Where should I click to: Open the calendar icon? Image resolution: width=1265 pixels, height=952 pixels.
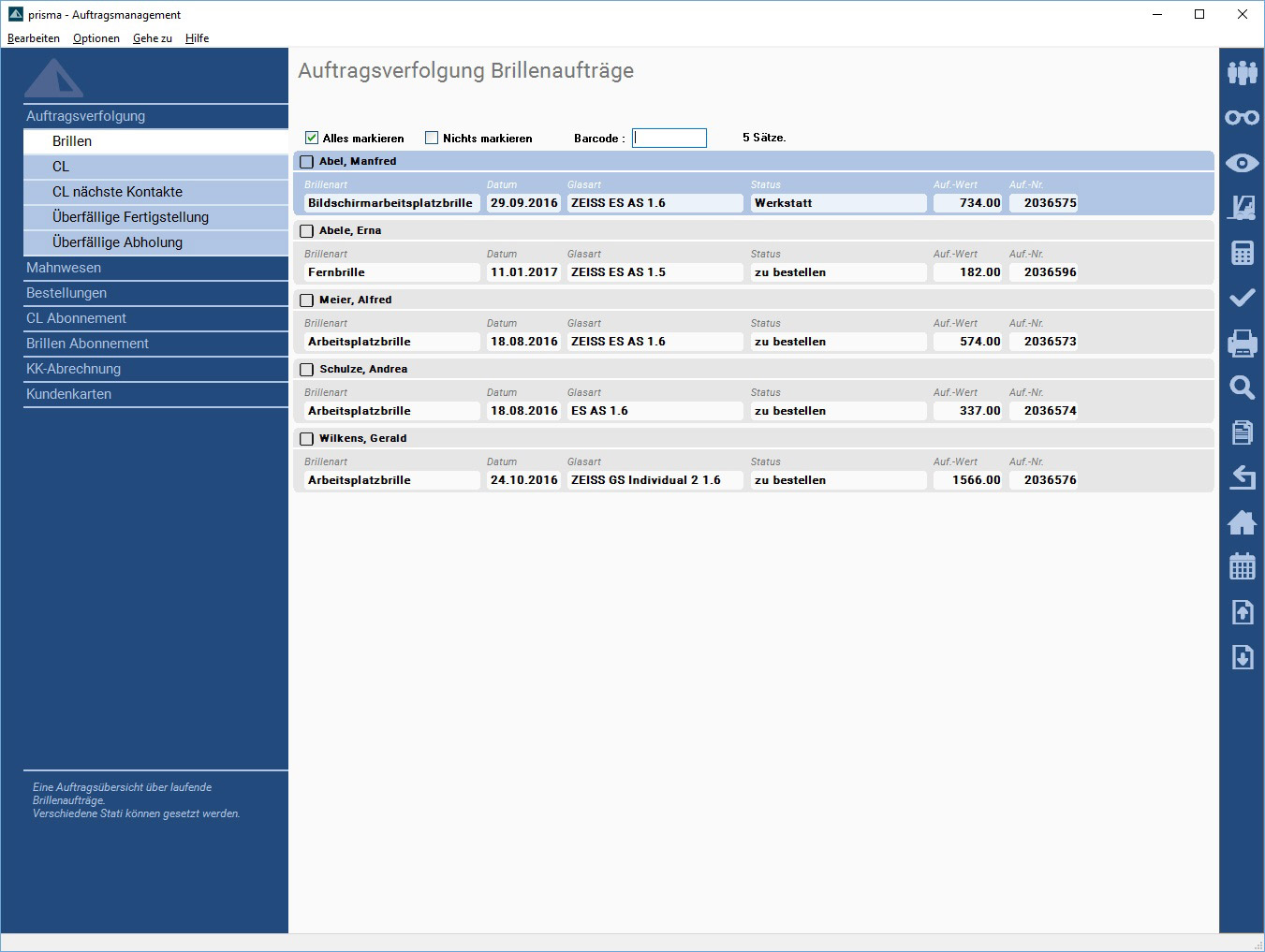[1243, 567]
